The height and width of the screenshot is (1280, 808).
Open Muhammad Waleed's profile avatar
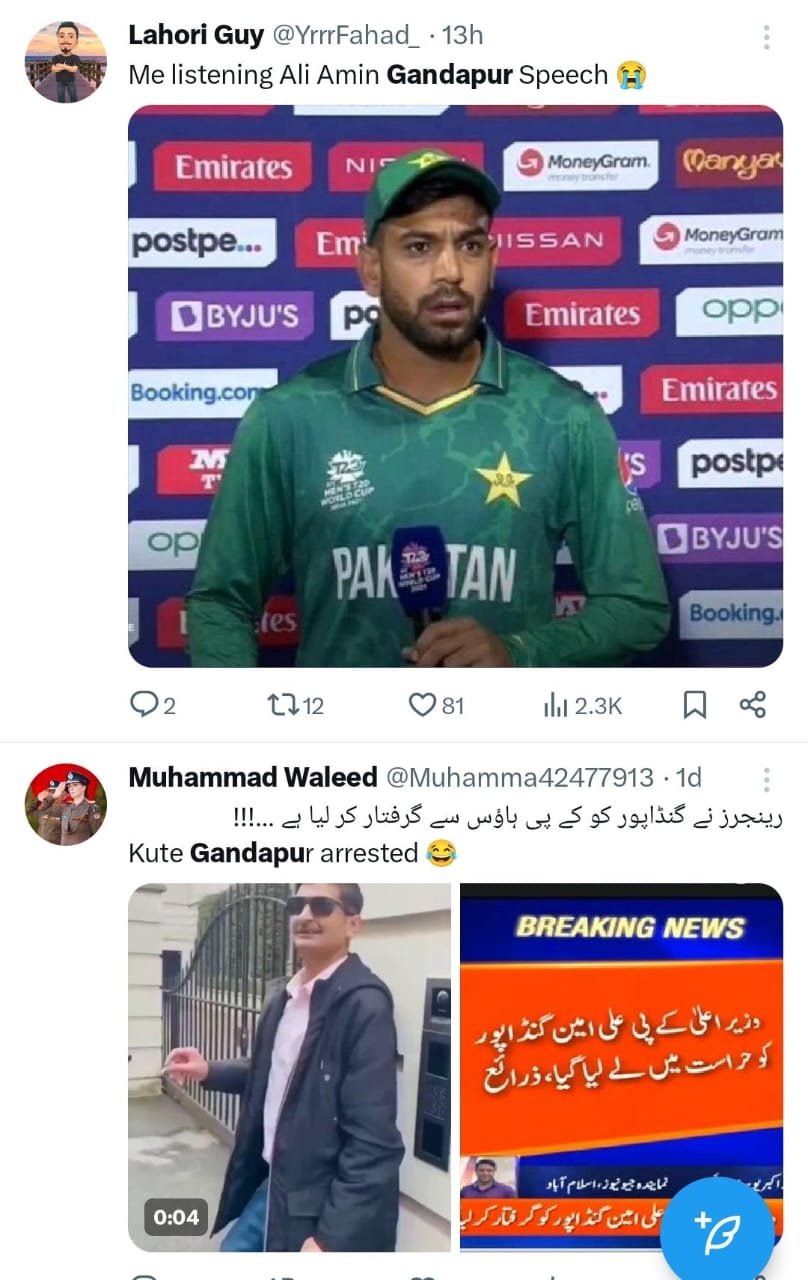coord(65,804)
